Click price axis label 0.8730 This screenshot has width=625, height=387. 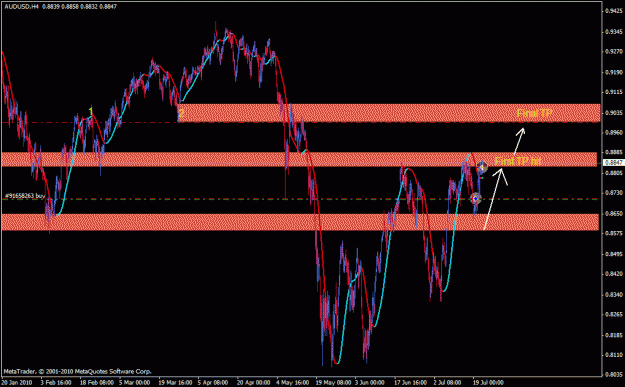pos(614,193)
